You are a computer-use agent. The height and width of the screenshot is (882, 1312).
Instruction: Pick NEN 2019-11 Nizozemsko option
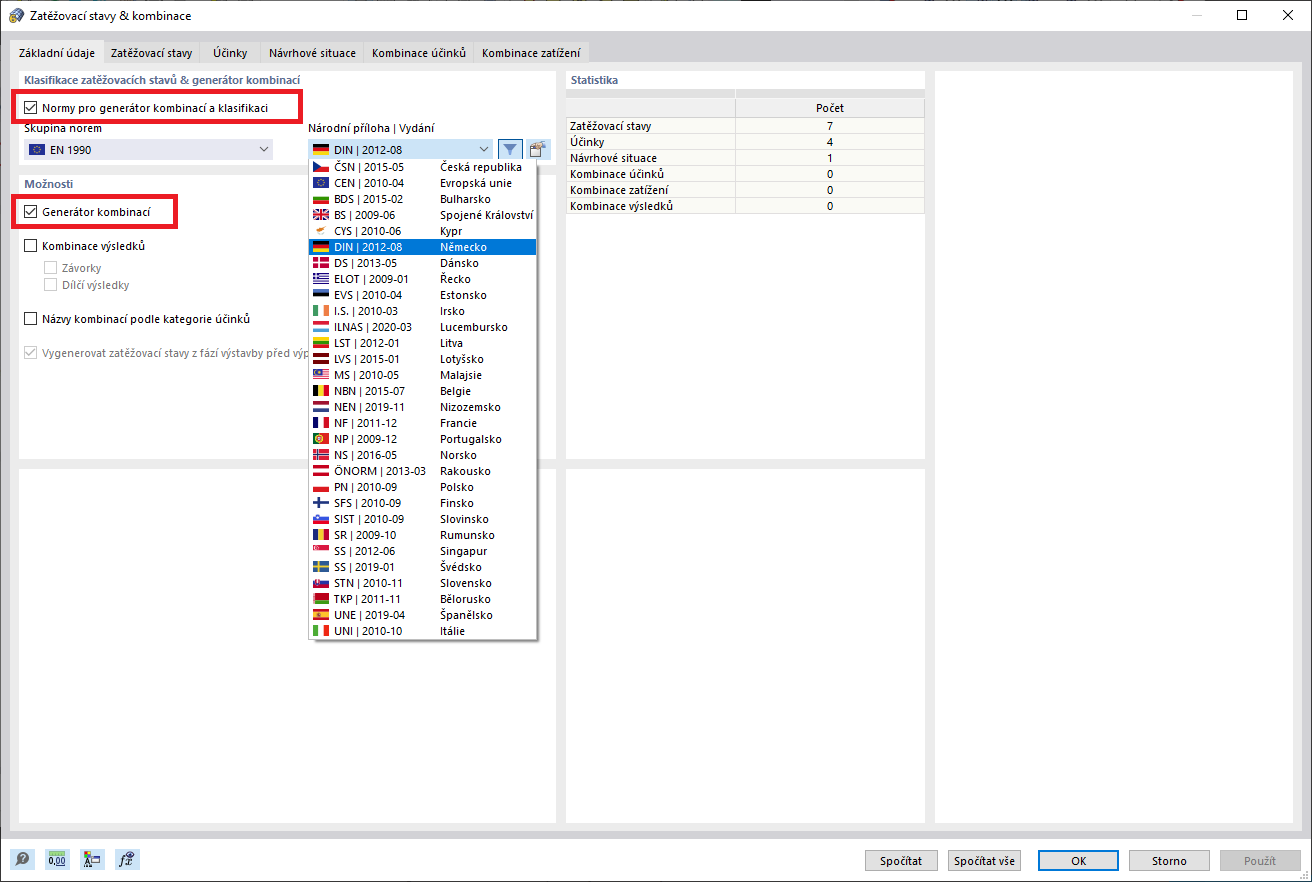423,407
